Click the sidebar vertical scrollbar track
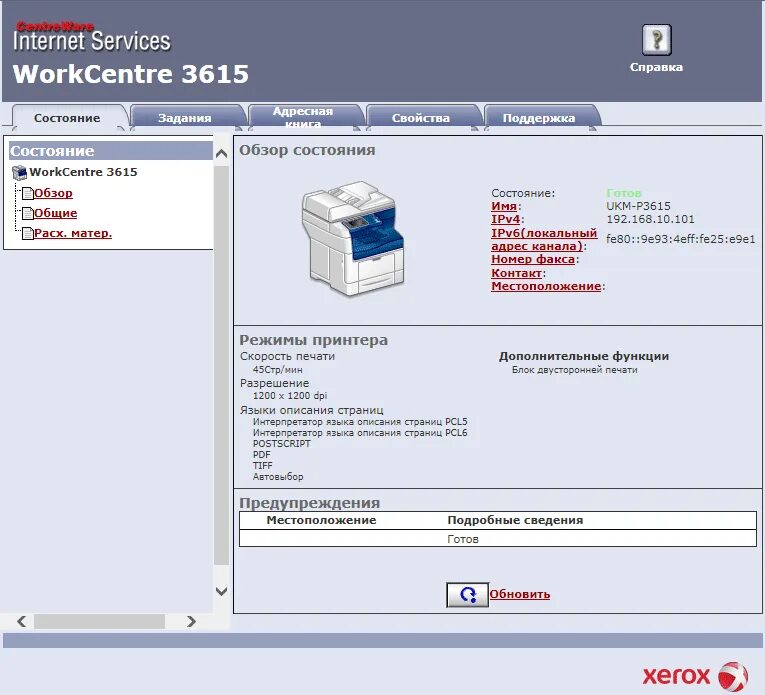Image resolution: width=765 pixels, height=695 pixels. pyautogui.click(x=221, y=366)
